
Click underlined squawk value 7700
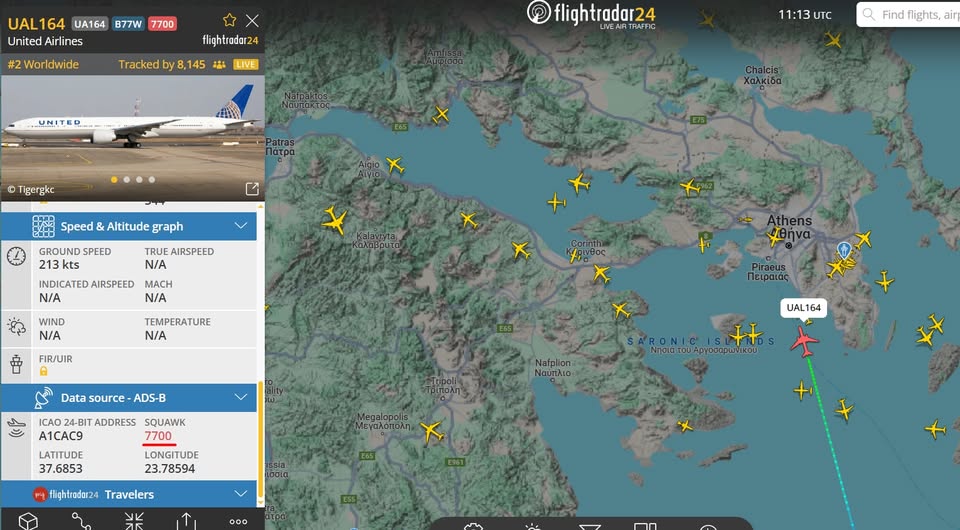(158, 436)
